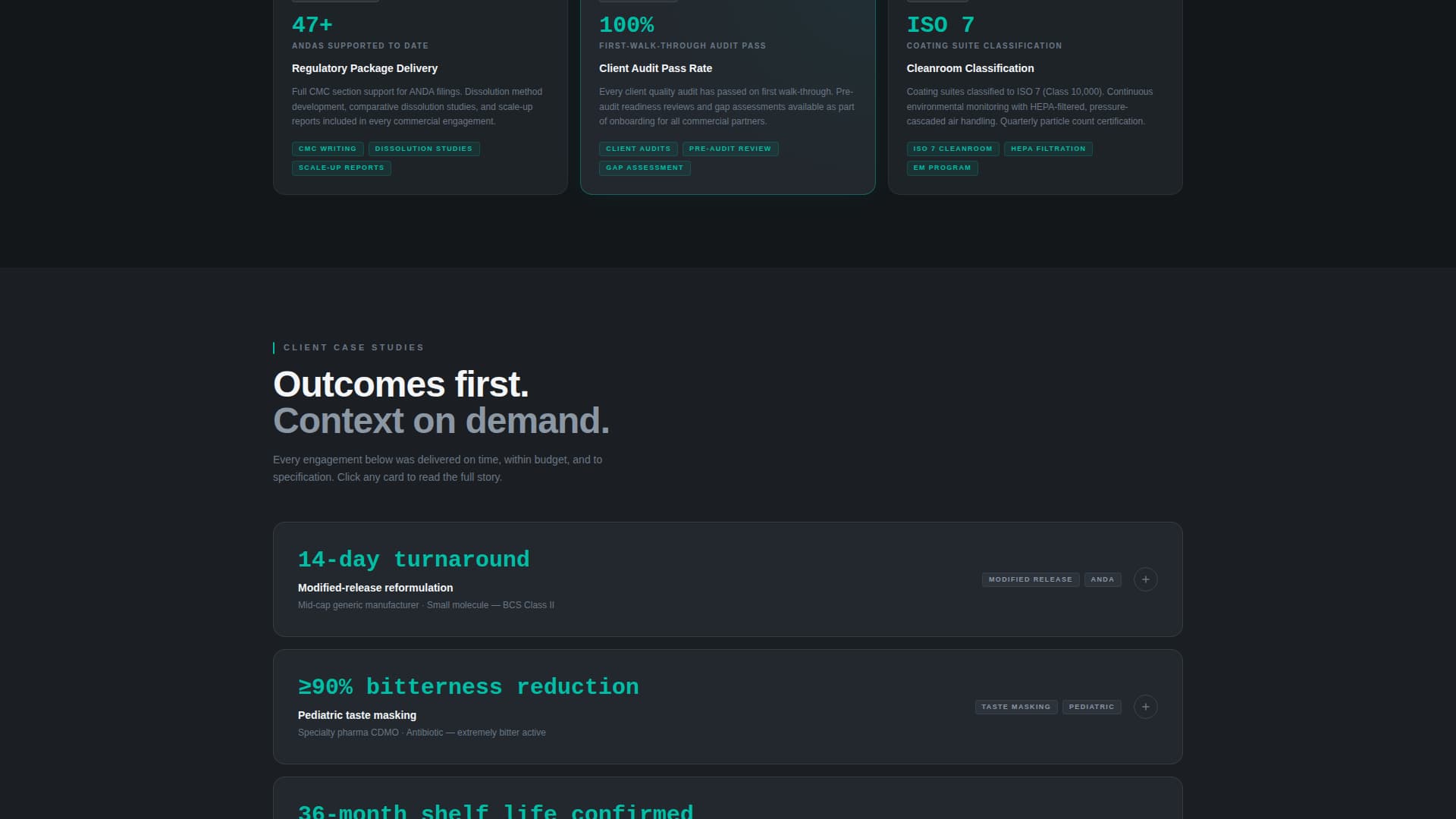The width and height of the screenshot is (1456, 819).
Task: Click the PEDIATRIC badge
Action: point(1091,707)
